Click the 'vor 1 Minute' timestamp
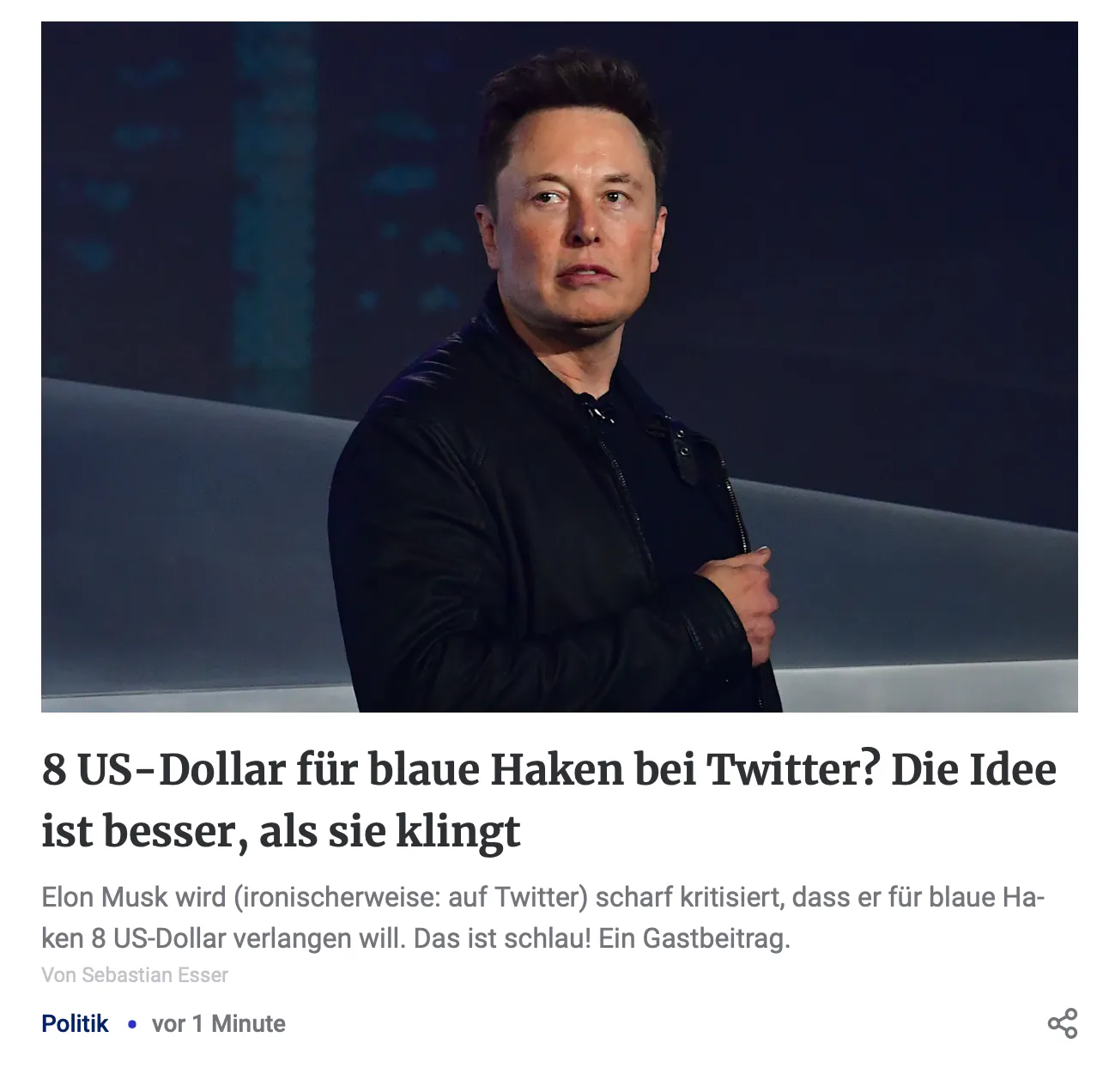1097x1092 pixels. pyautogui.click(x=219, y=1023)
